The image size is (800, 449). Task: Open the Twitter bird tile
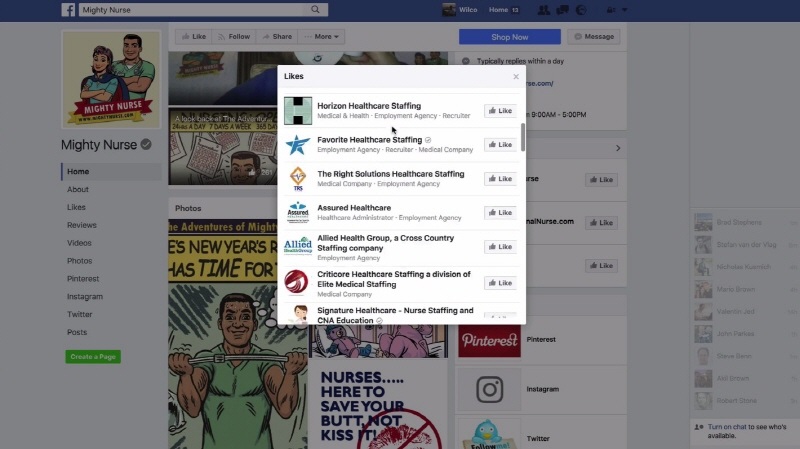(x=489, y=434)
